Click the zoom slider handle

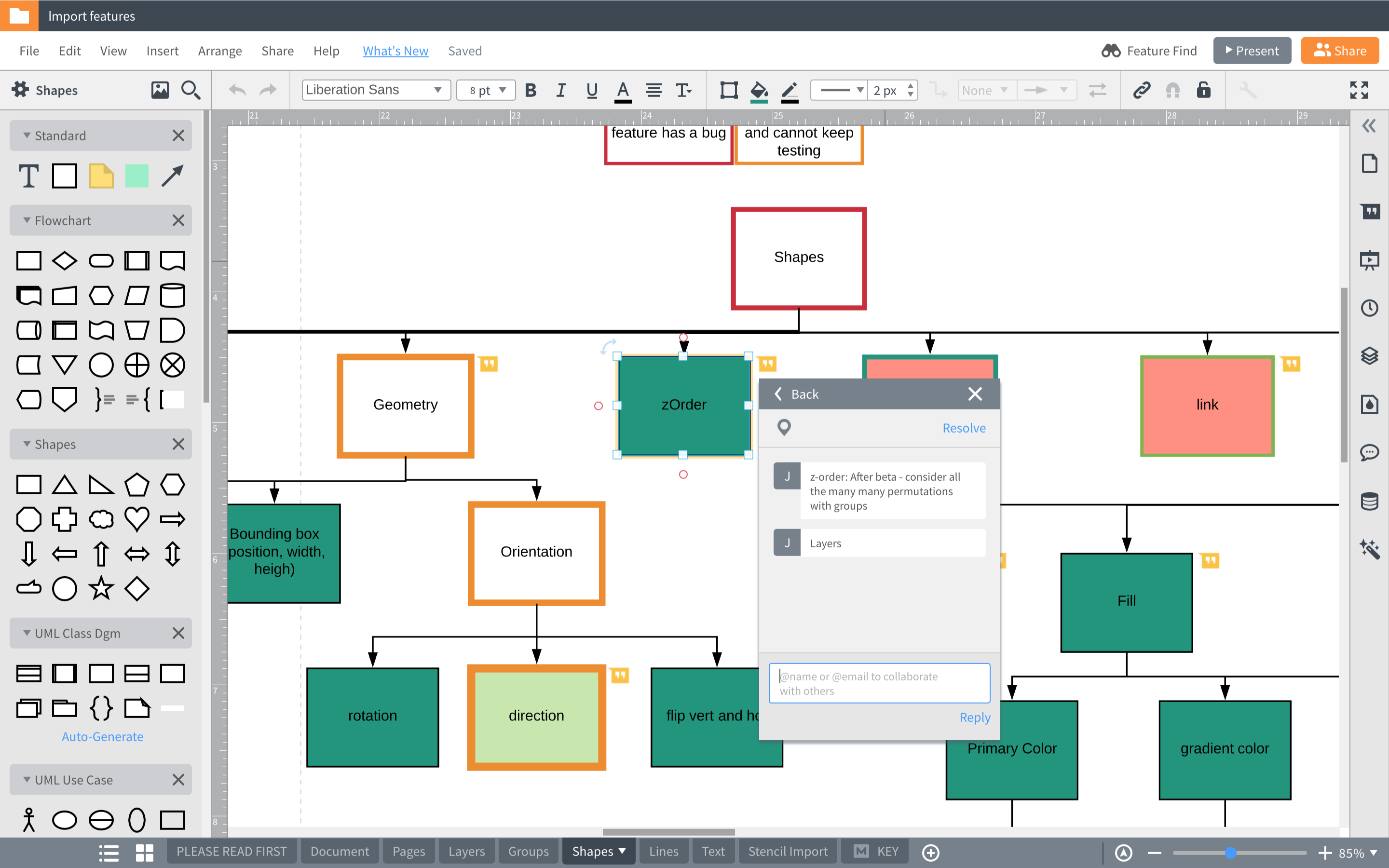[x=1231, y=853]
